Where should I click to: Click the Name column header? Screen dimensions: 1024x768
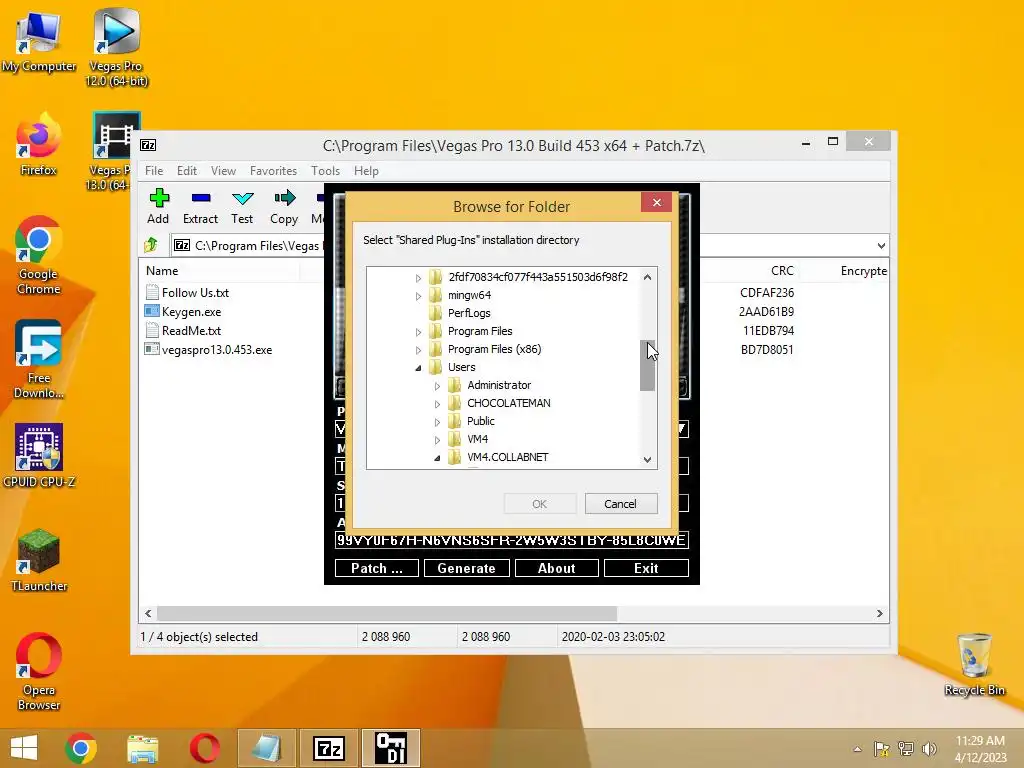(162, 270)
